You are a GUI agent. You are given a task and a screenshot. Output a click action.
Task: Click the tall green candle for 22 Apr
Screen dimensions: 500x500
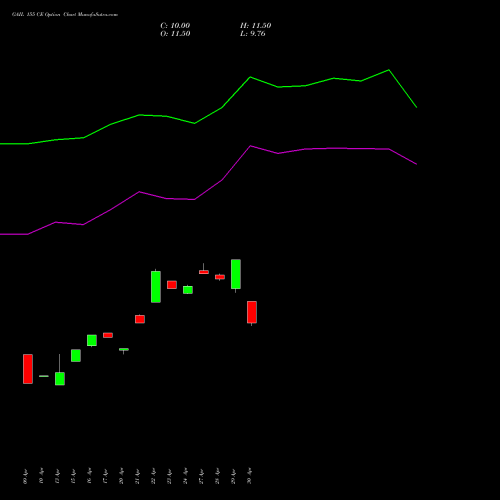(x=156, y=287)
